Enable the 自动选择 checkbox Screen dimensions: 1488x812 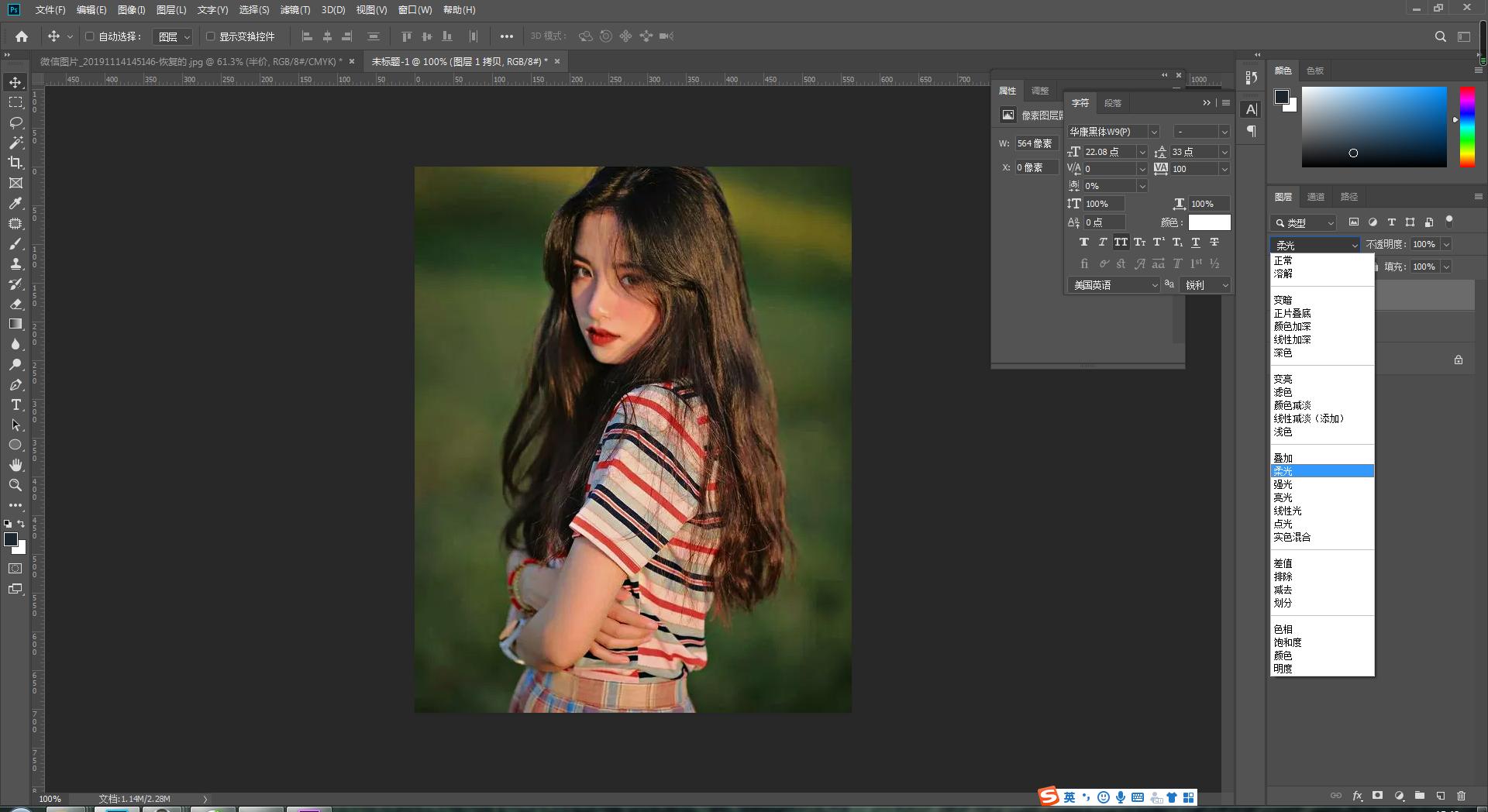pyautogui.click(x=89, y=36)
